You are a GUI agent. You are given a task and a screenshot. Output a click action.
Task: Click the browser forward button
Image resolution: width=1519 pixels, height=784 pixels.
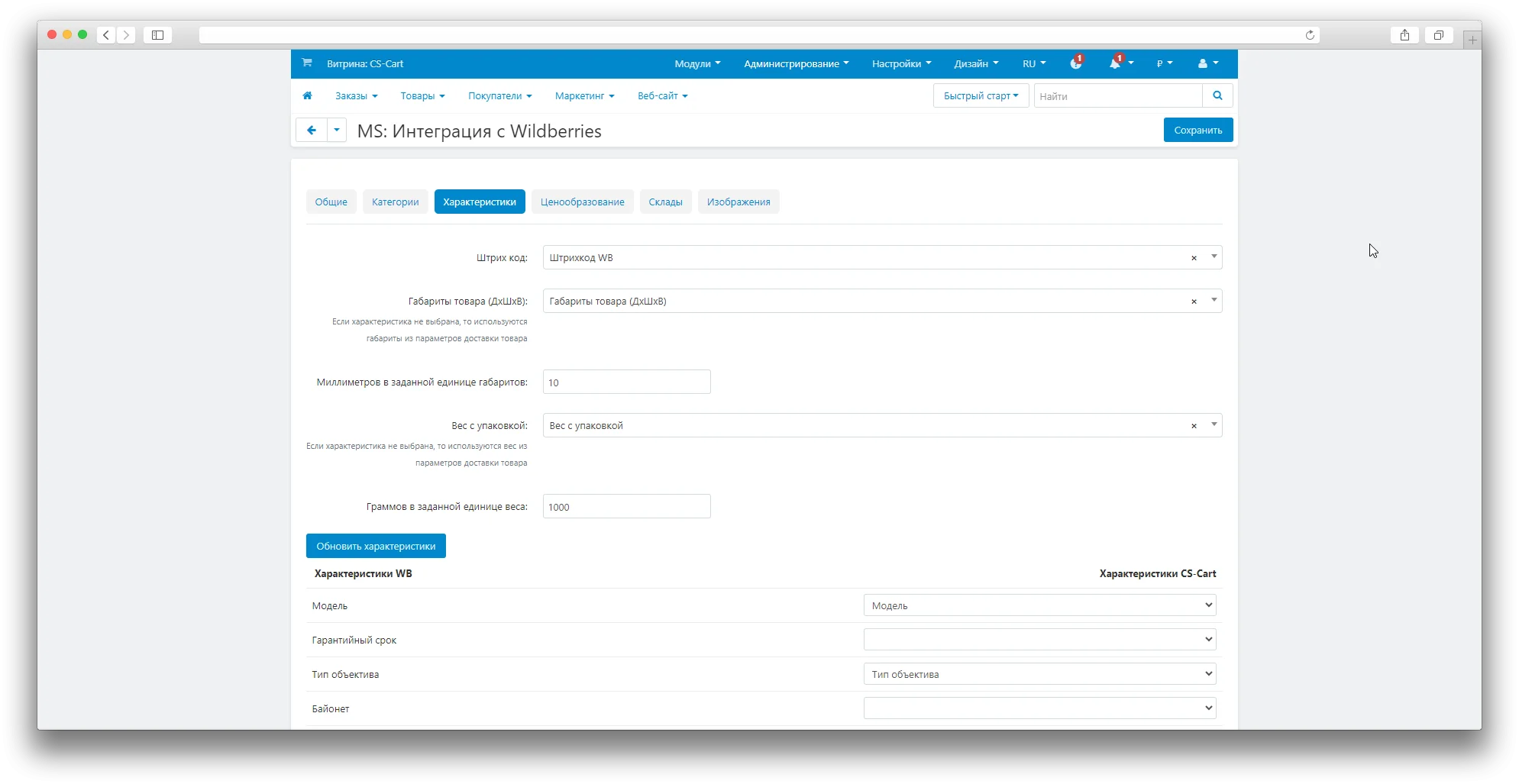click(x=127, y=34)
